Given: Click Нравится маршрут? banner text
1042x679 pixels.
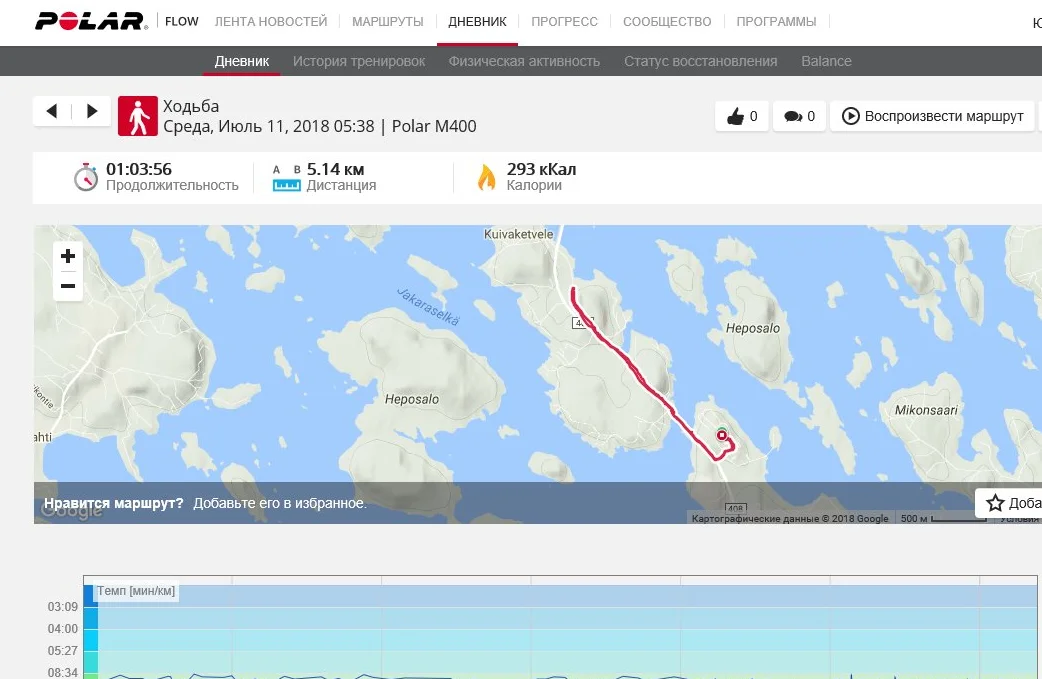Looking at the screenshot, I should pyautogui.click(x=114, y=503).
